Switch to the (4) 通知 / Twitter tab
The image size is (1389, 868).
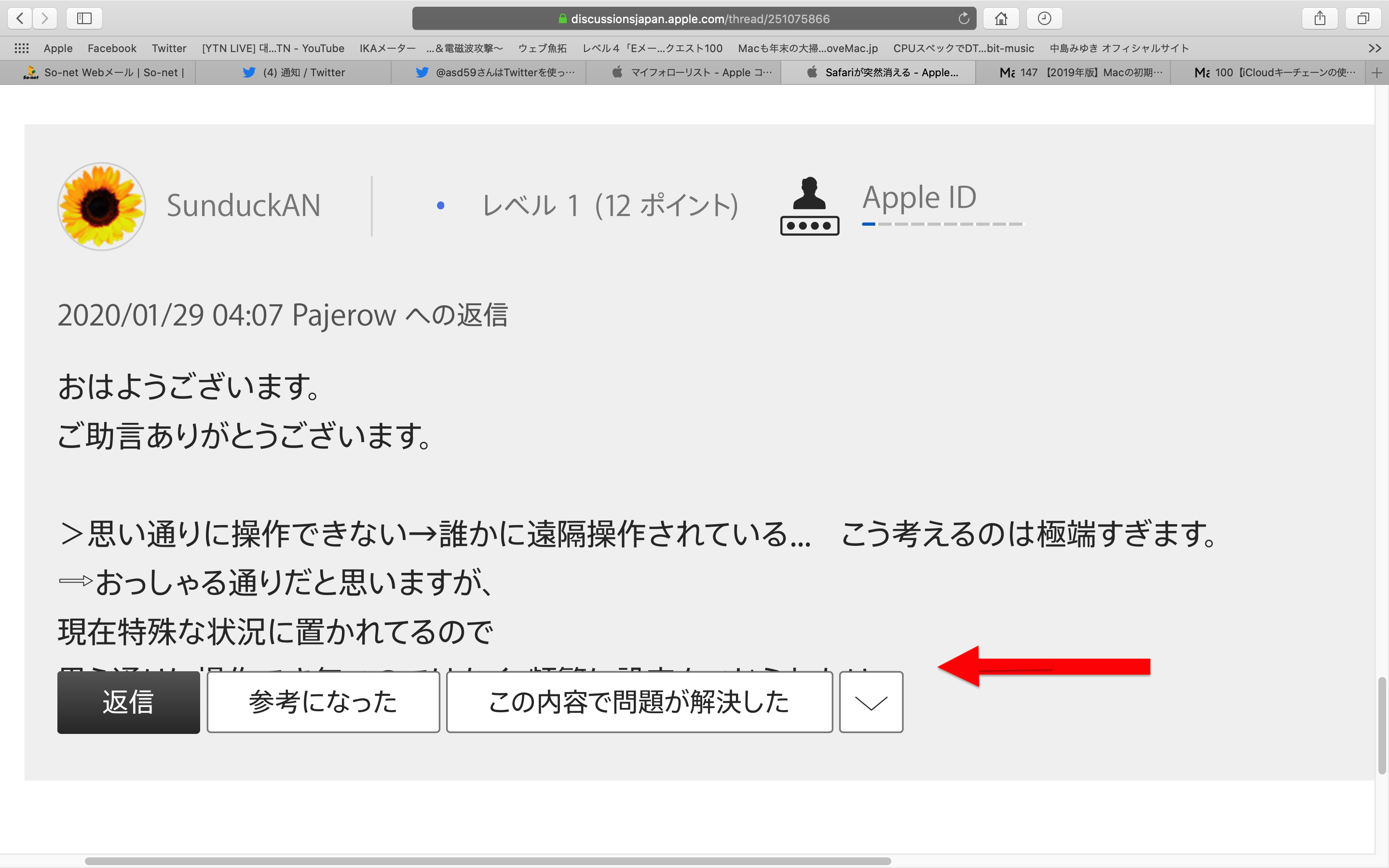click(x=294, y=73)
